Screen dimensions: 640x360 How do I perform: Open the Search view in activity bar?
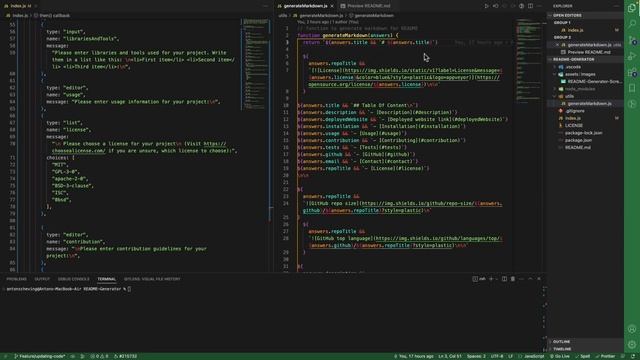pos(632,24)
